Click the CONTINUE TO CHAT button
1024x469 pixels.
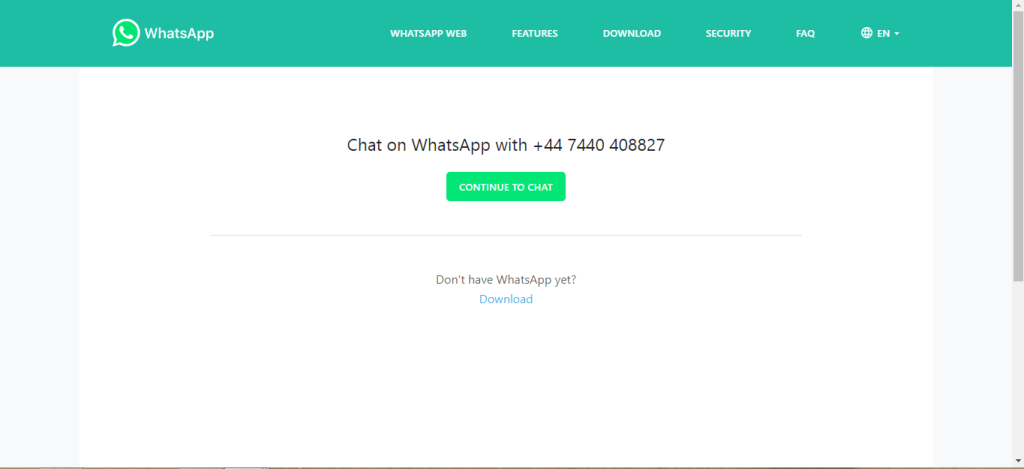coord(506,187)
